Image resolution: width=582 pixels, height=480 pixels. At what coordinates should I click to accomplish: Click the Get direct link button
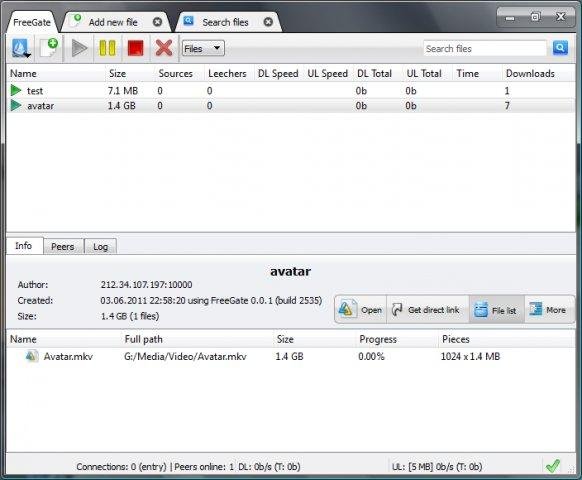(x=428, y=310)
